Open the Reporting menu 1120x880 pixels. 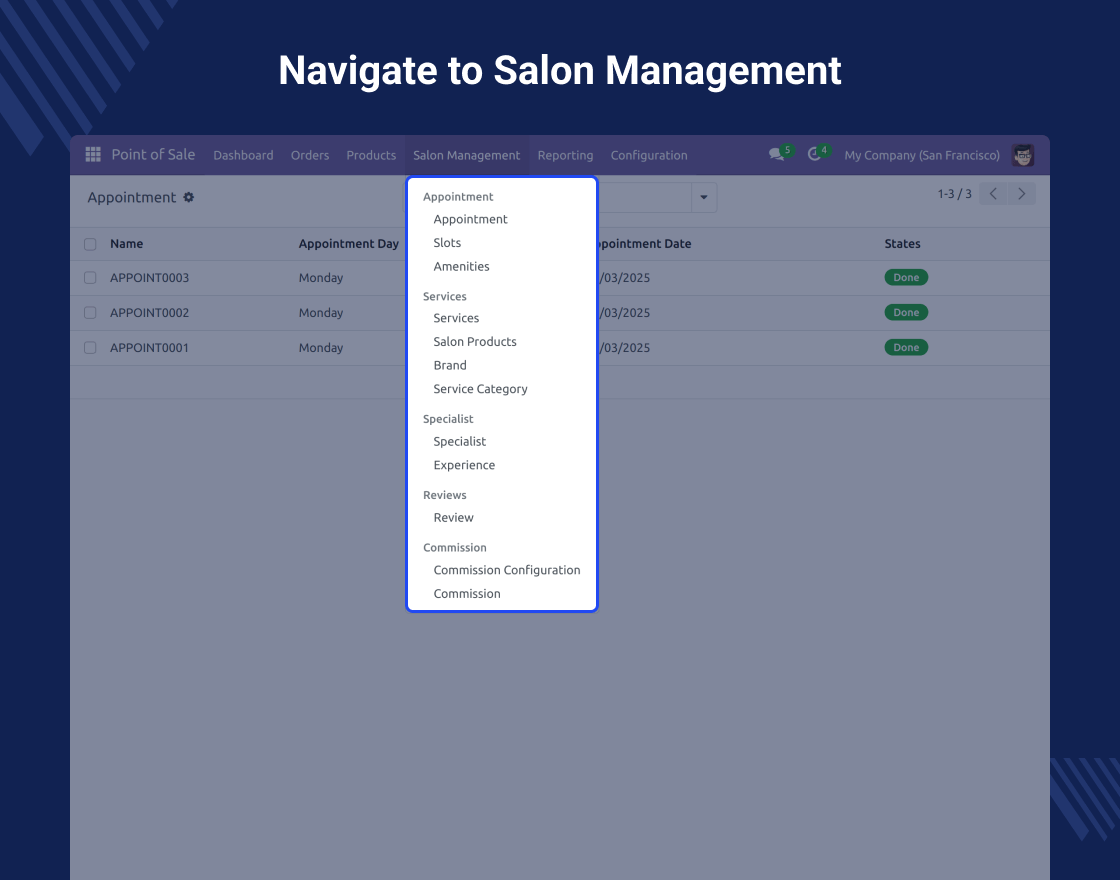click(x=565, y=155)
